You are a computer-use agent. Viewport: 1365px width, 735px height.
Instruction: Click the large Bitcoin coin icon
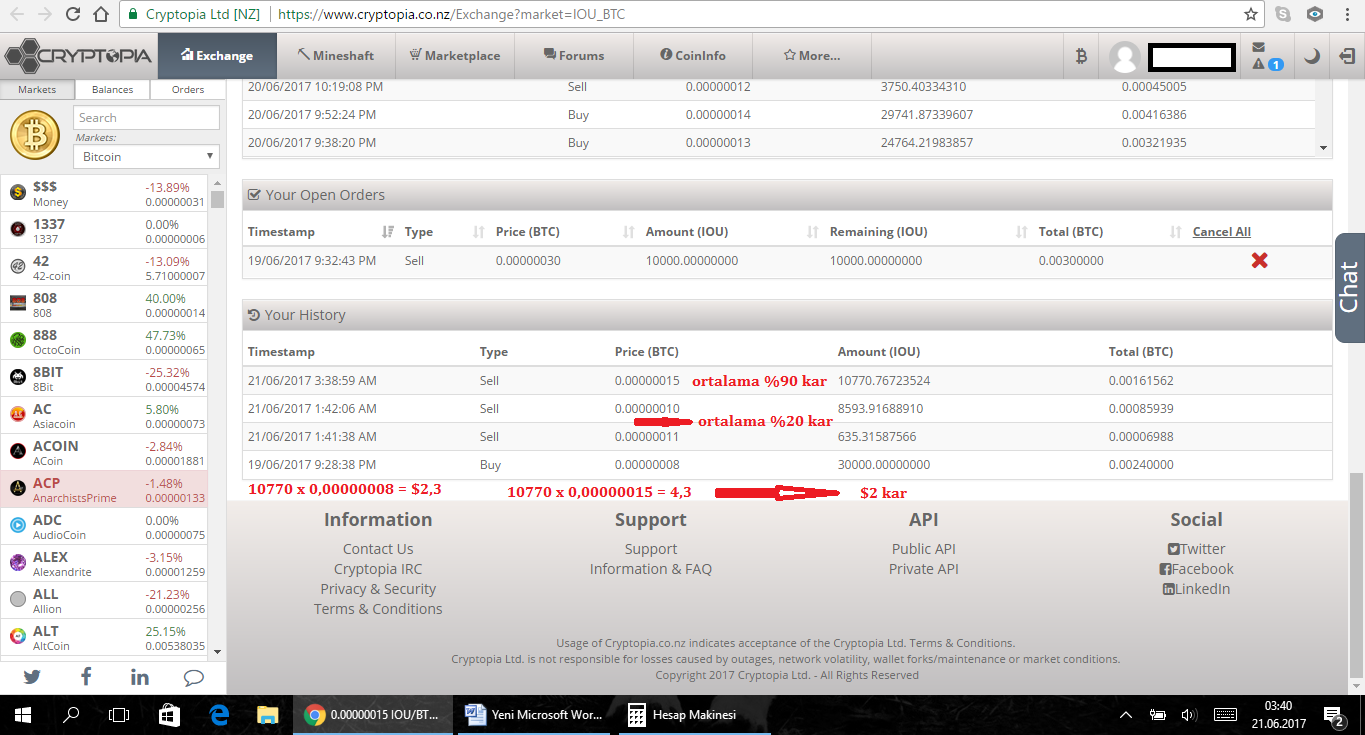(36, 136)
